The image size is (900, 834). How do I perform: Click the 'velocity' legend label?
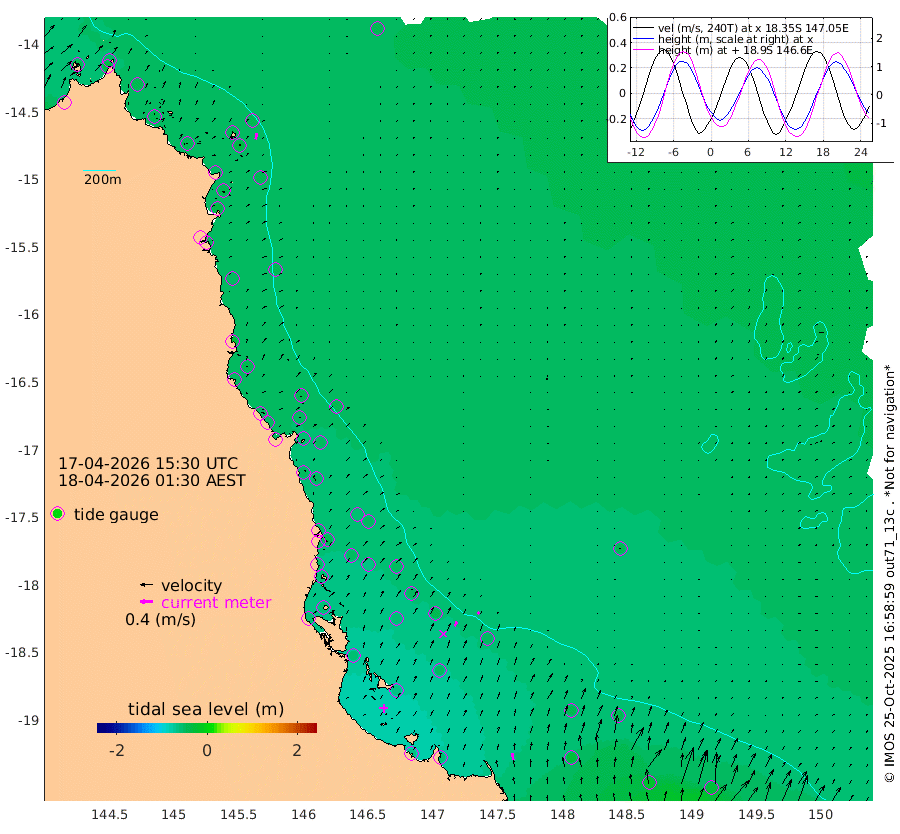click(x=191, y=585)
